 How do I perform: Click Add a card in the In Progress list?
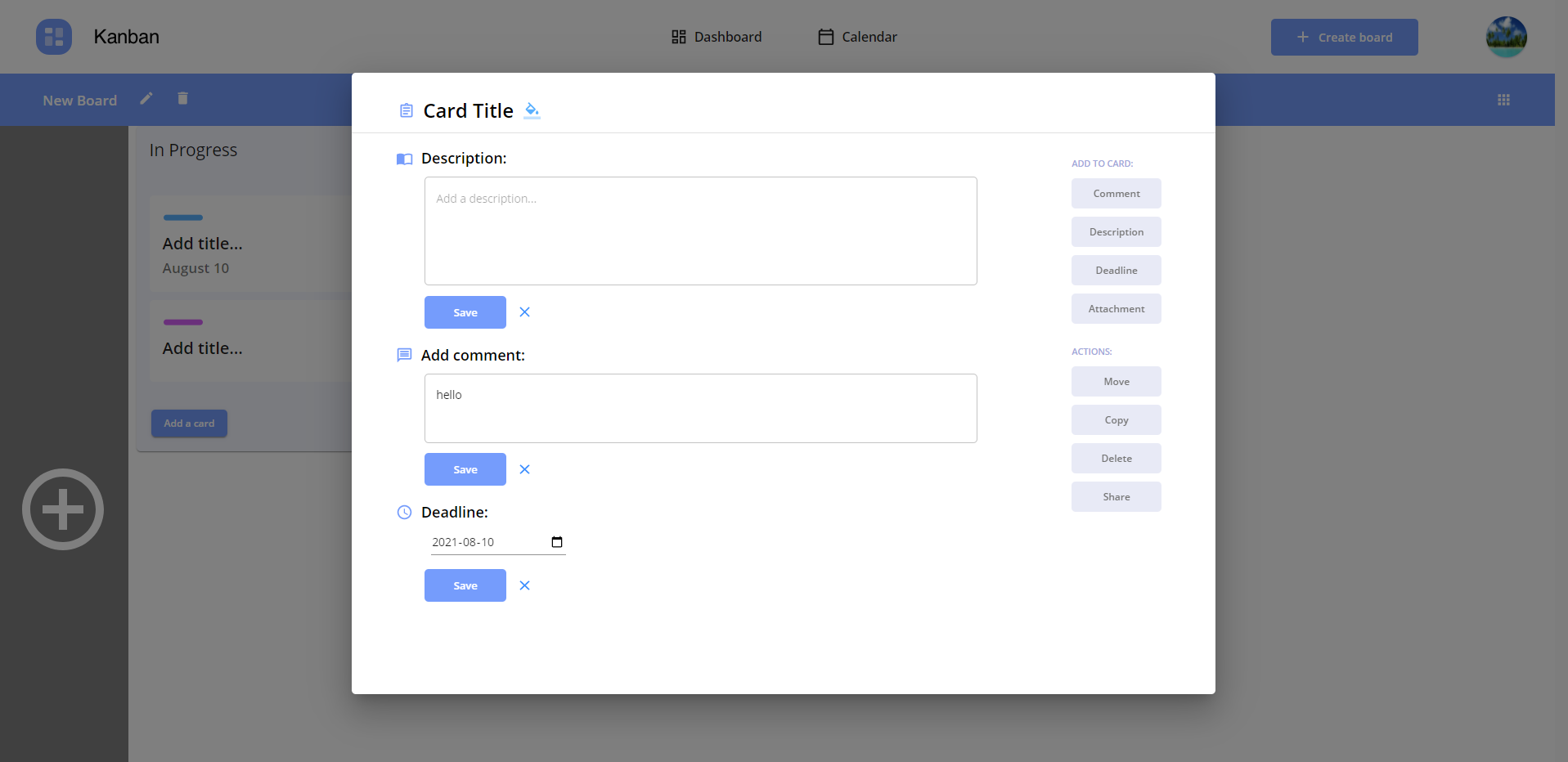189,423
